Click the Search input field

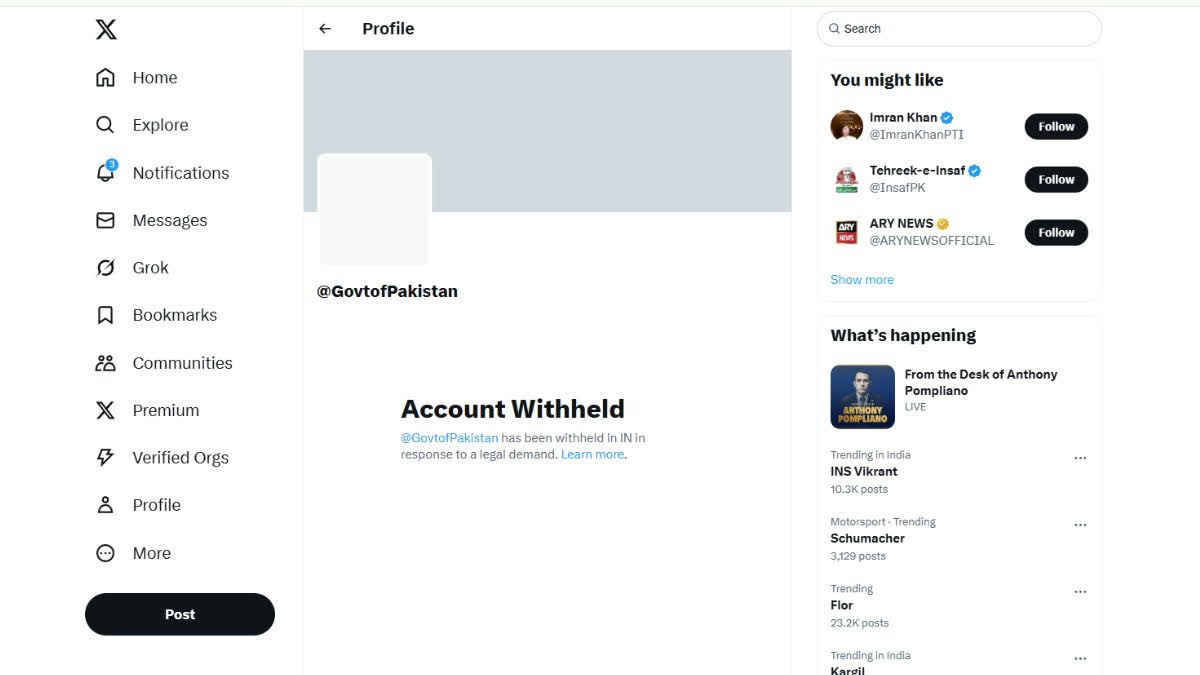(x=958, y=28)
